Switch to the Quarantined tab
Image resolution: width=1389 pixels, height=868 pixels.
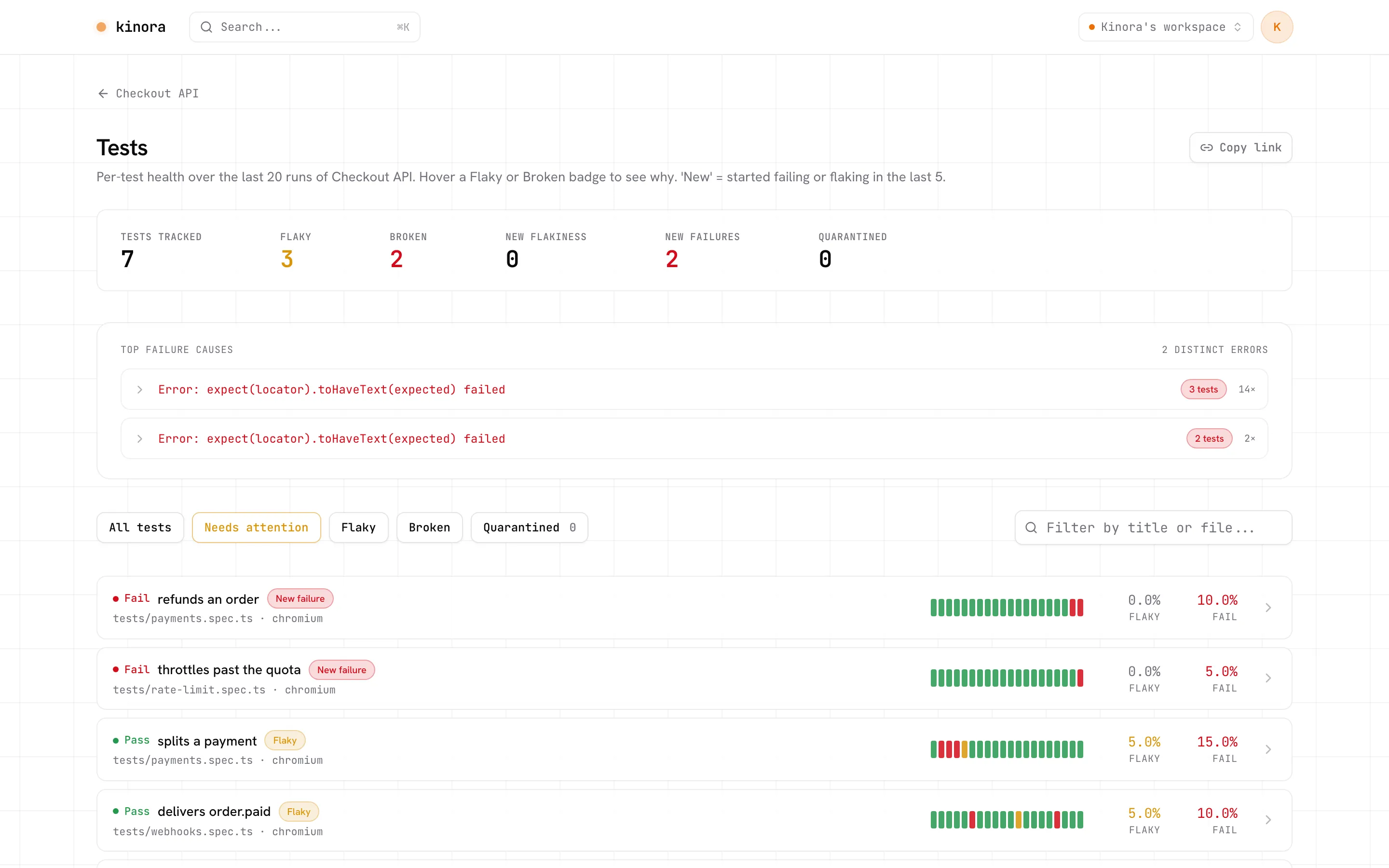tap(529, 528)
